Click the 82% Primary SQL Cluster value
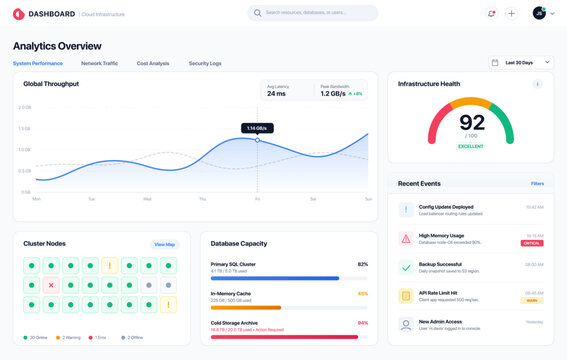The width and height of the screenshot is (567, 360). tap(363, 264)
